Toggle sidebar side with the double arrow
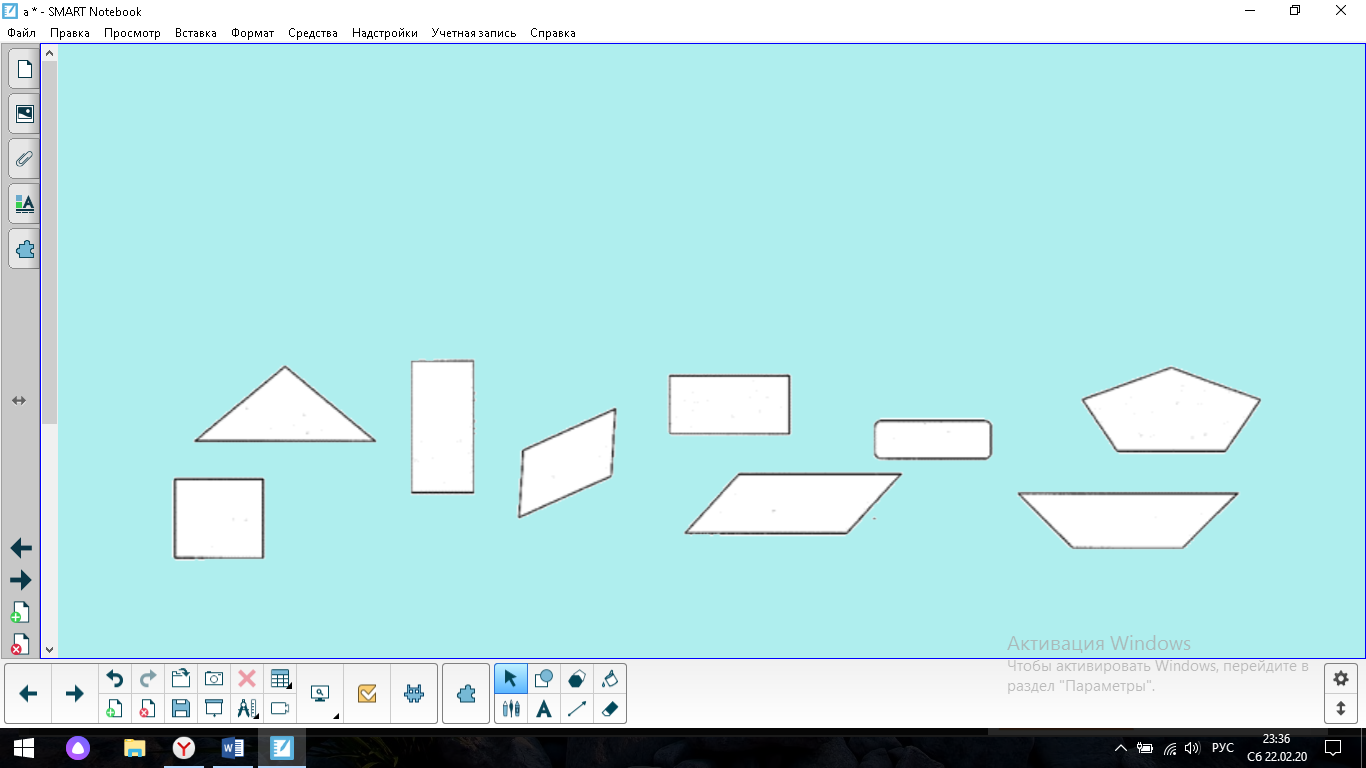 pyautogui.click(x=19, y=400)
